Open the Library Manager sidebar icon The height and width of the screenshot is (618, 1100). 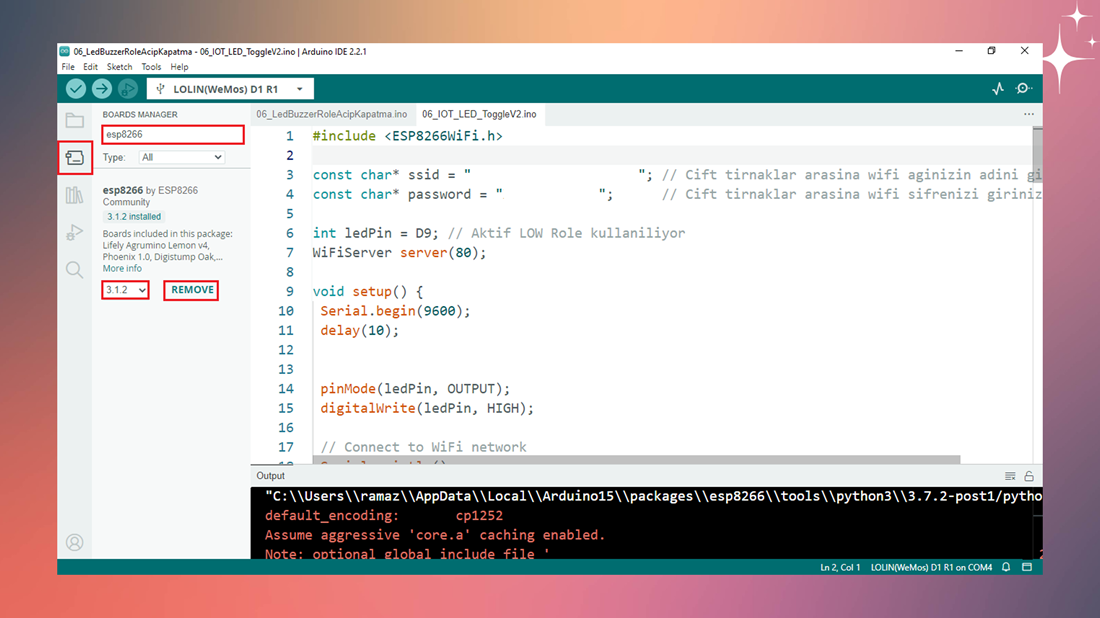click(x=74, y=195)
